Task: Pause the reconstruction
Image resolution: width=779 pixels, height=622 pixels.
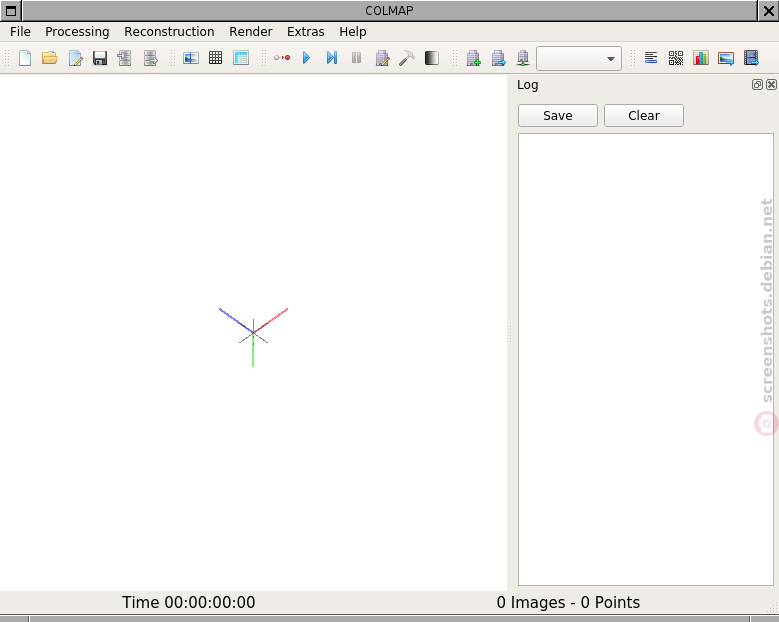Action: tap(356, 58)
